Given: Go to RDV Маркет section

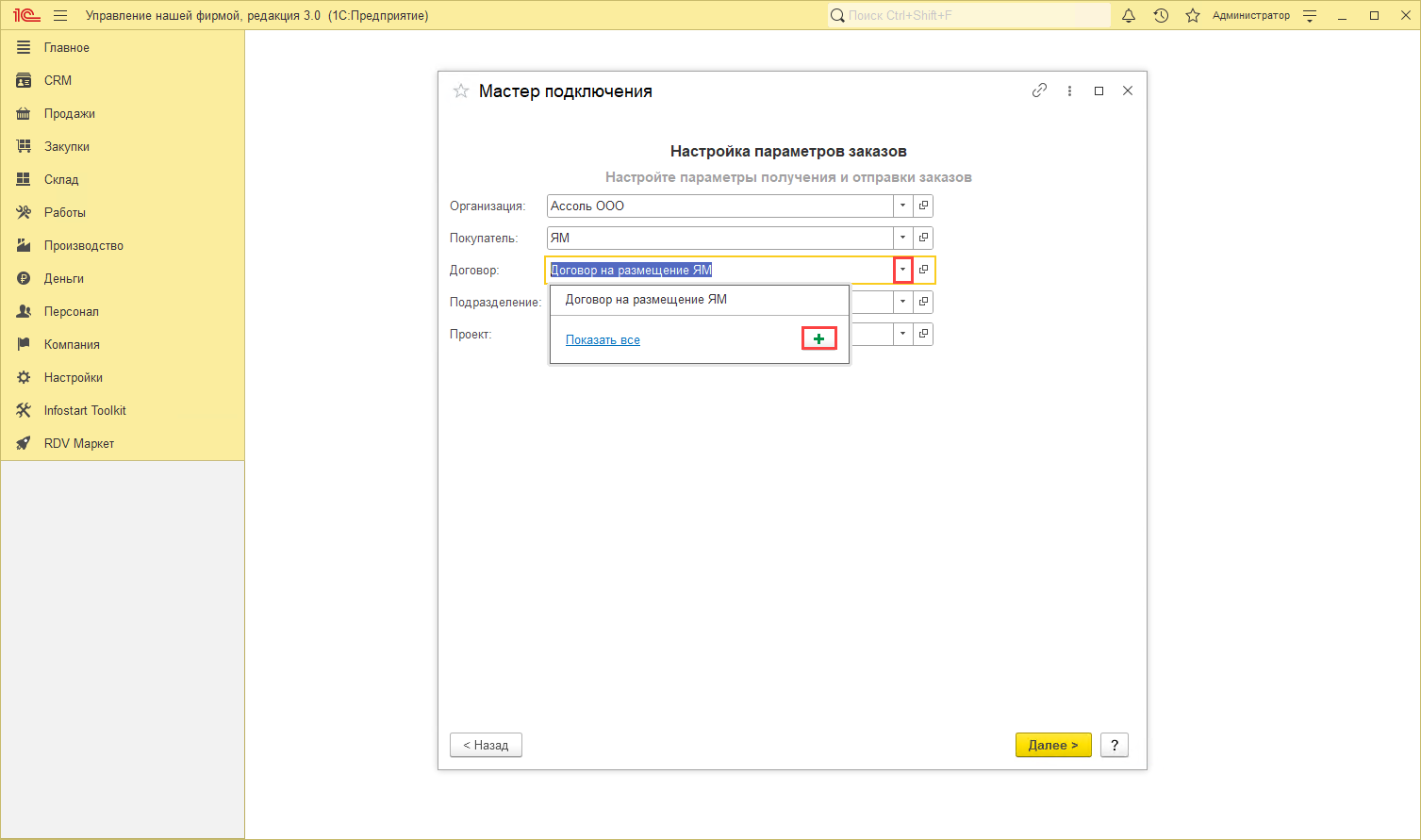Looking at the screenshot, I should click(78, 444).
